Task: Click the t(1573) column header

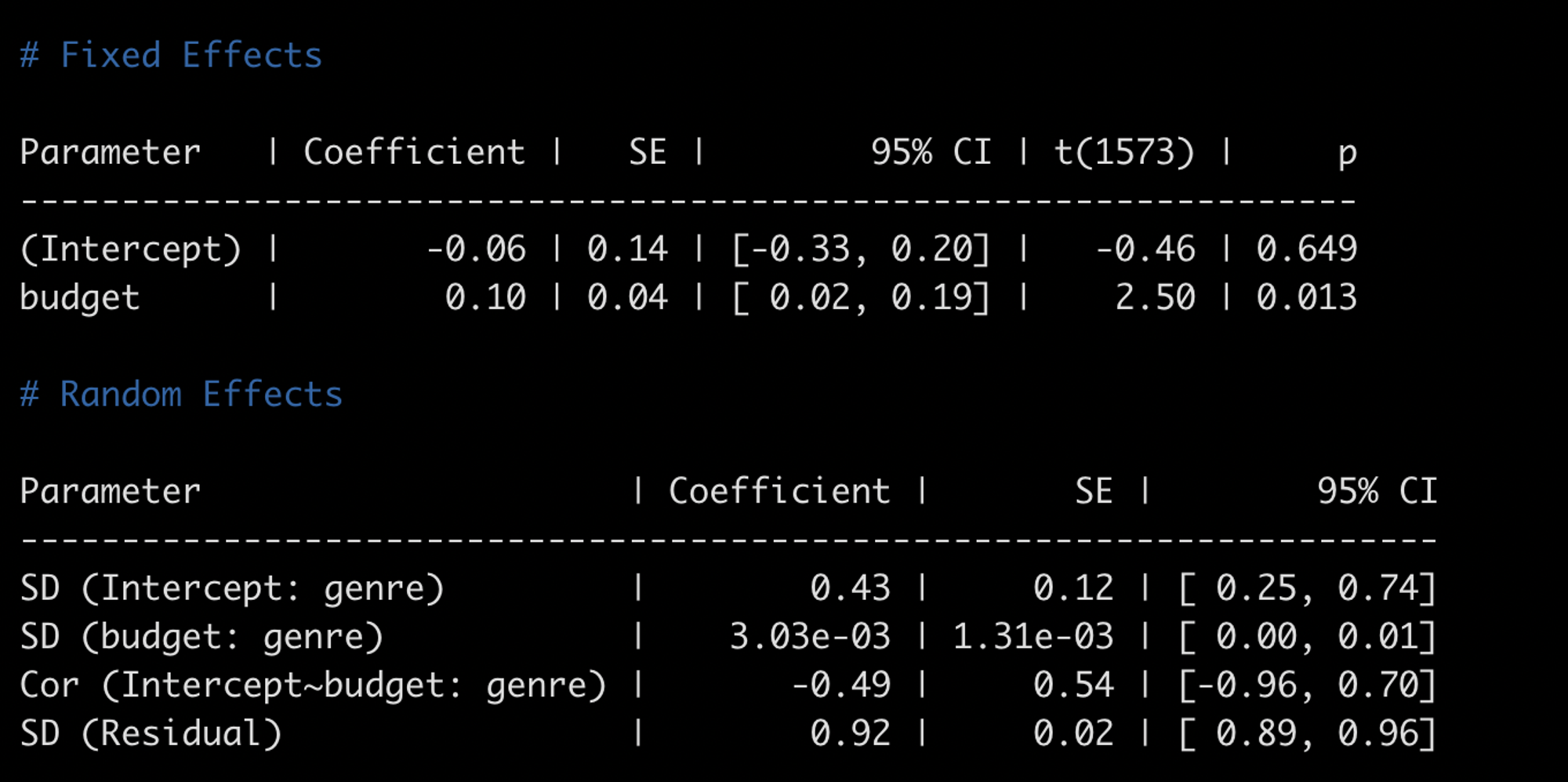Action: 1124,152
